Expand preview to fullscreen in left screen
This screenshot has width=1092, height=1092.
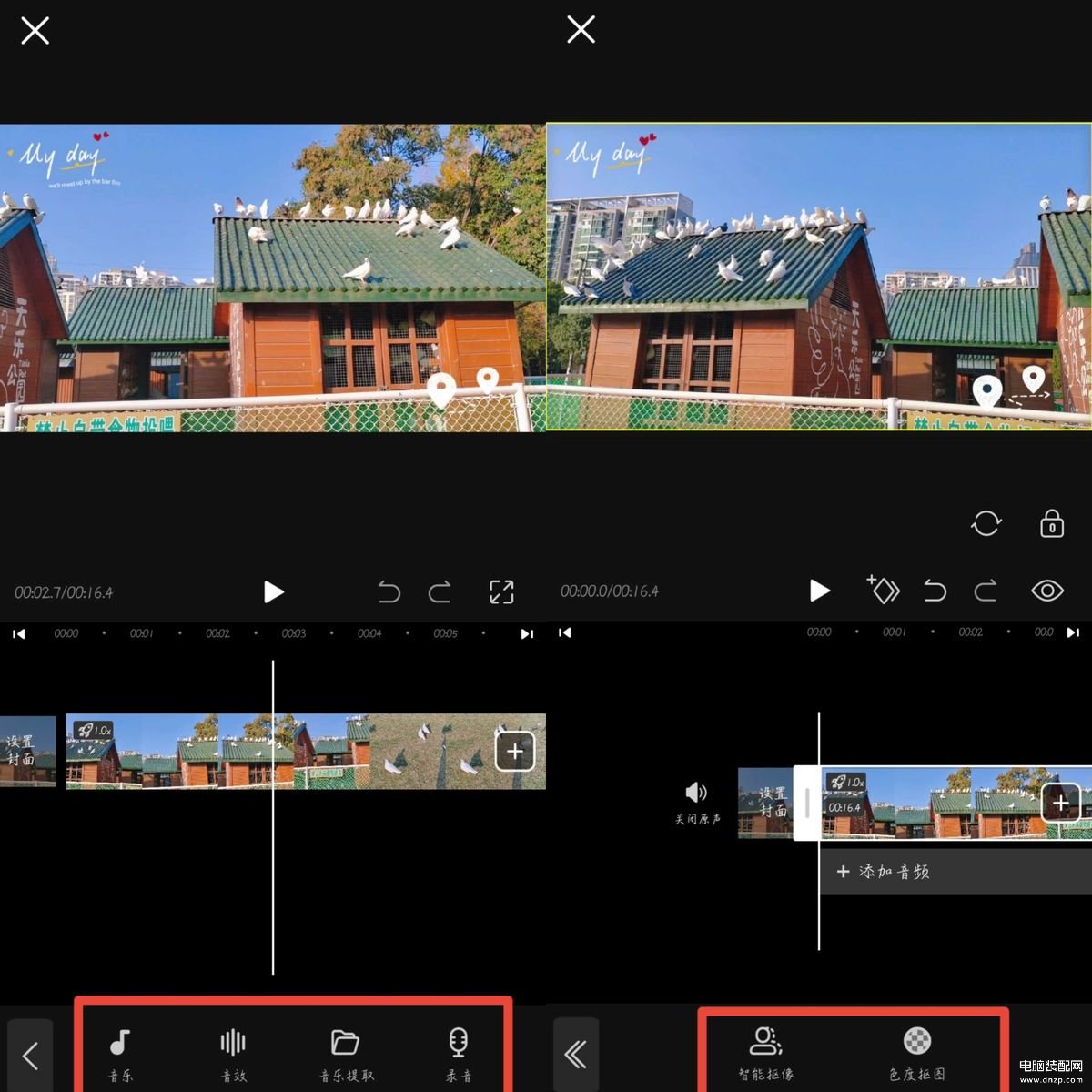[x=501, y=592]
